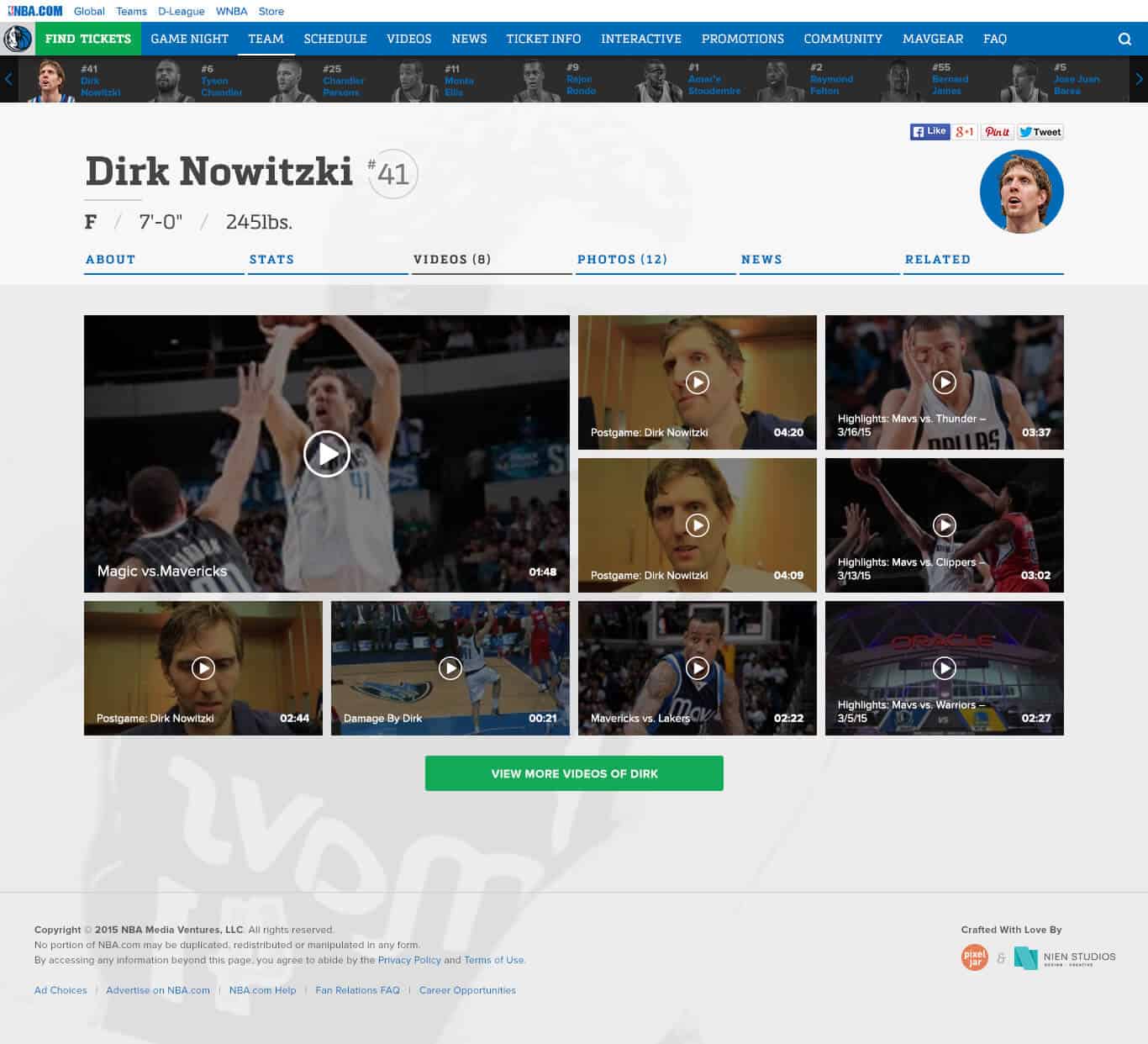Play the Damage By Dirk video

point(450,668)
